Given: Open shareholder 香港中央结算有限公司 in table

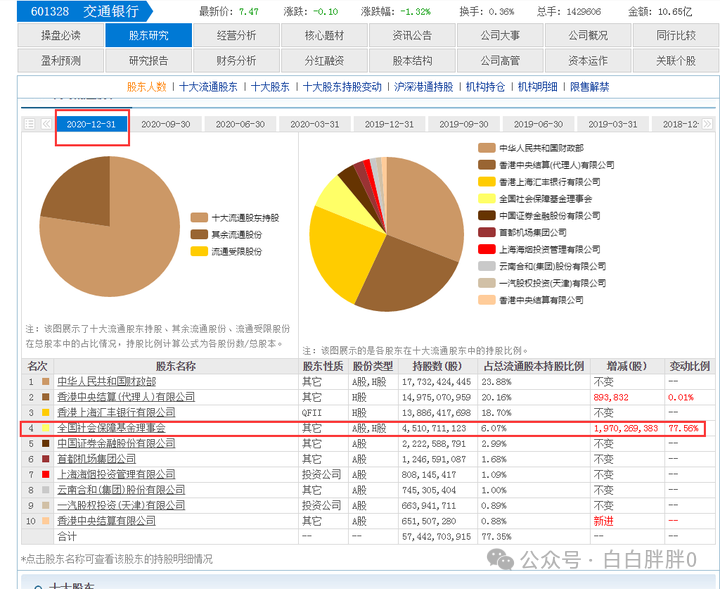Looking at the screenshot, I should 107,521.
